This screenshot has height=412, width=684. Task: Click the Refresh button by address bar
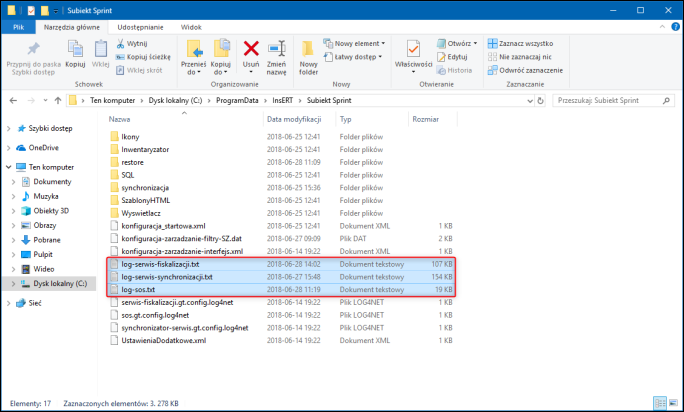pos(540,101)
